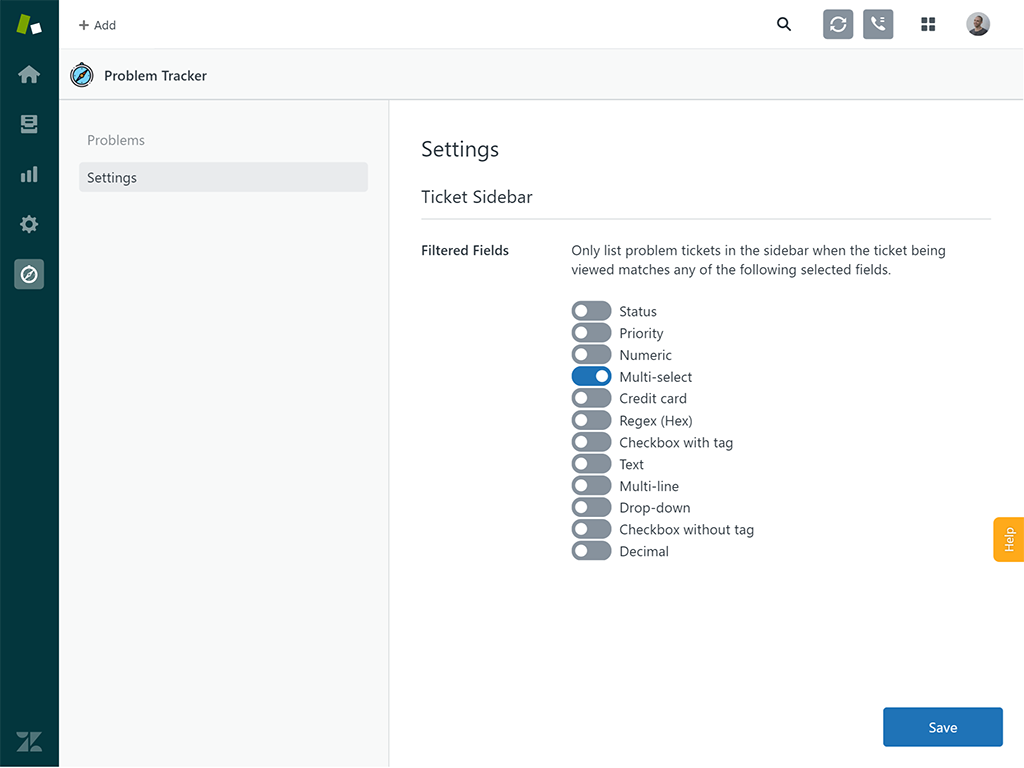Enable the Status filter toggle
1024x768 pixels.
(591, 311)
